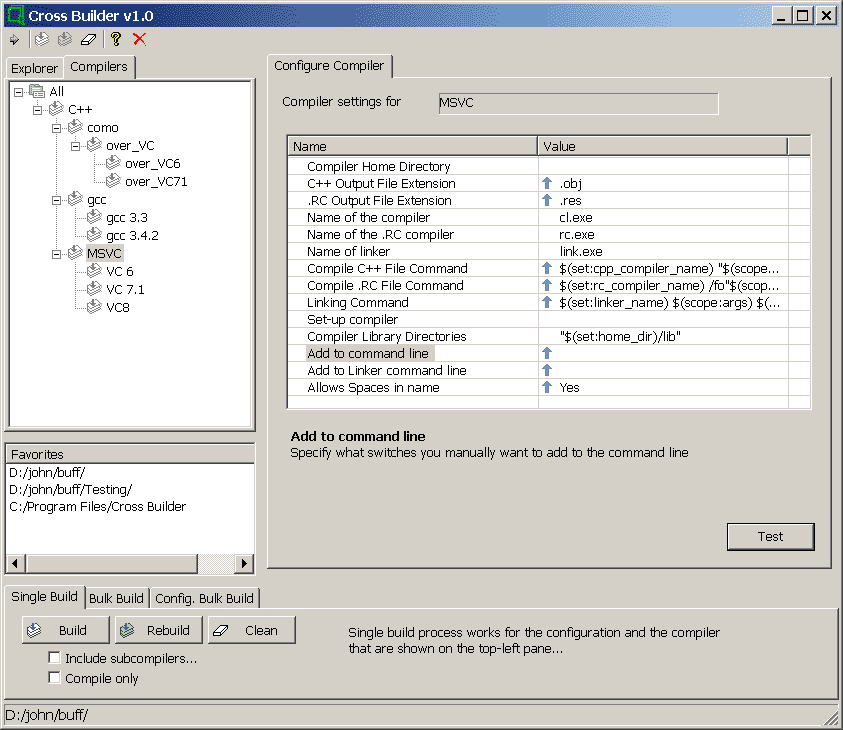
Task: Click the Rebuild button
Action: 158,630
